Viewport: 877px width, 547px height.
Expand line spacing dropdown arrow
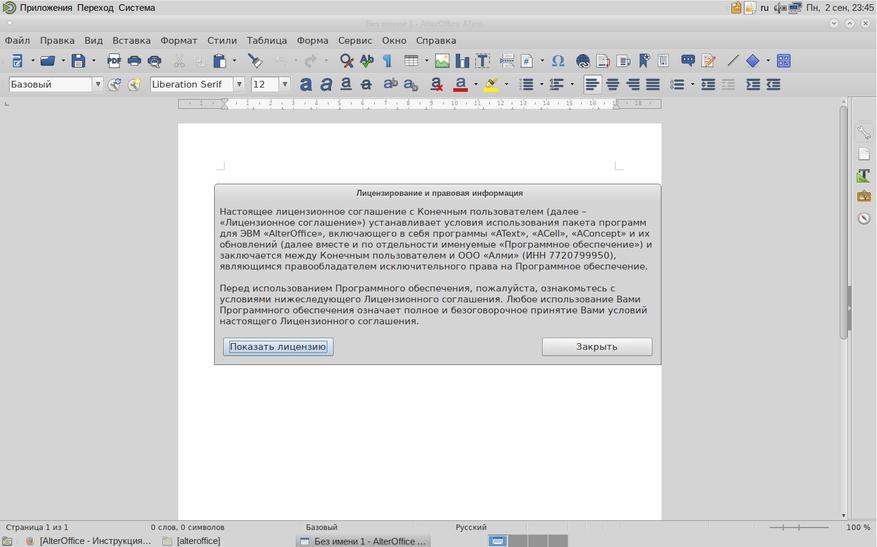tap(692, 84)
